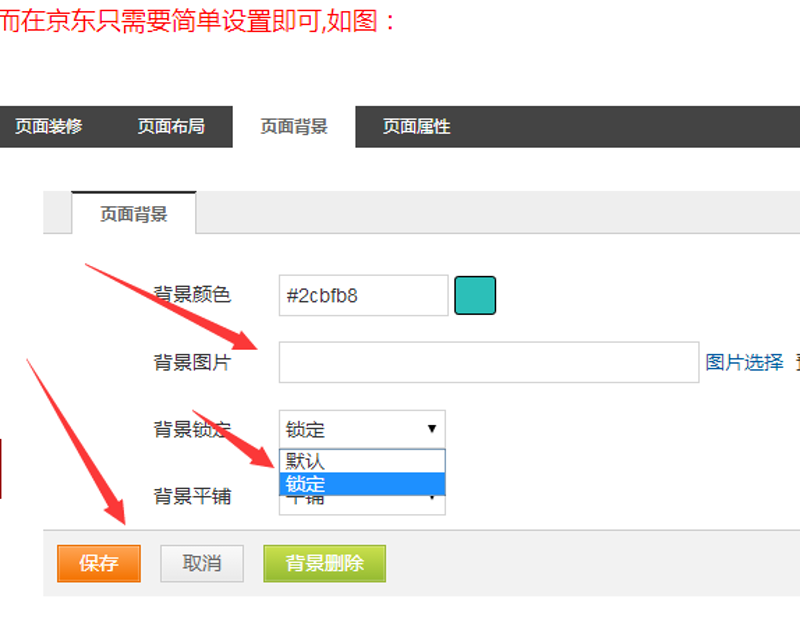Open the teal background color swatch

coord(475,295)
